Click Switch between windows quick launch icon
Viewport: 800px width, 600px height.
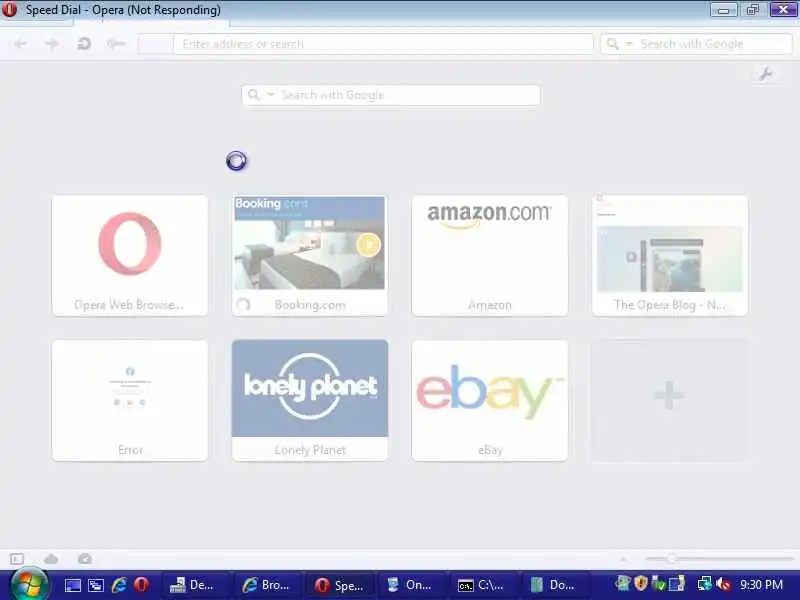[95, 585]
